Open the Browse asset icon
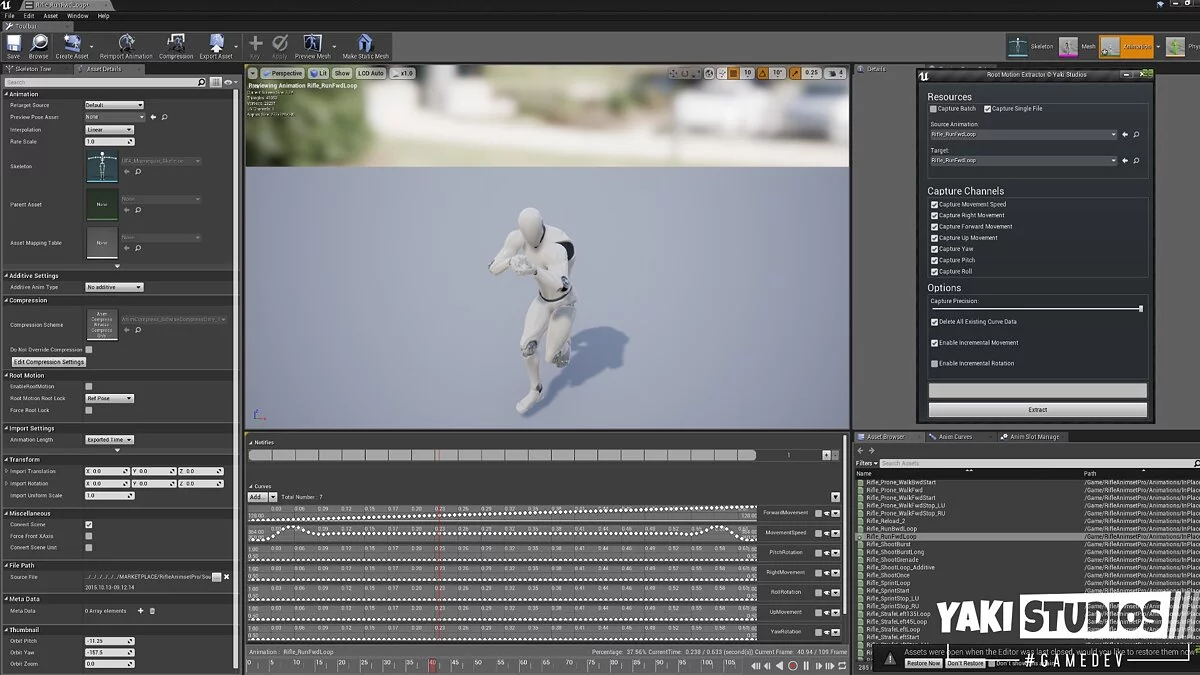This screenshot has height=675, width=1200. [x=39, y=44]
